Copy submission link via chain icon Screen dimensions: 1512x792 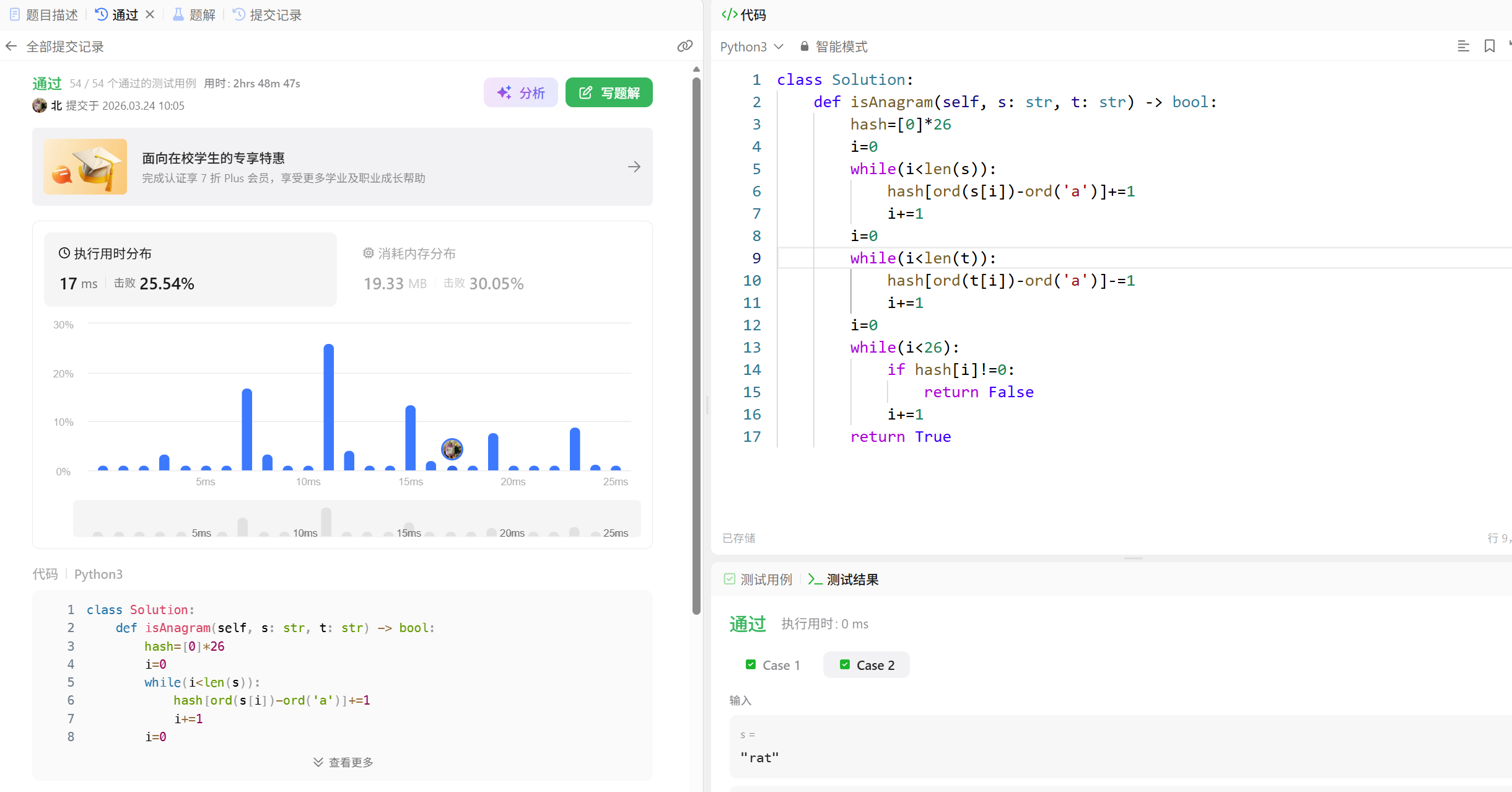(684, 46)
